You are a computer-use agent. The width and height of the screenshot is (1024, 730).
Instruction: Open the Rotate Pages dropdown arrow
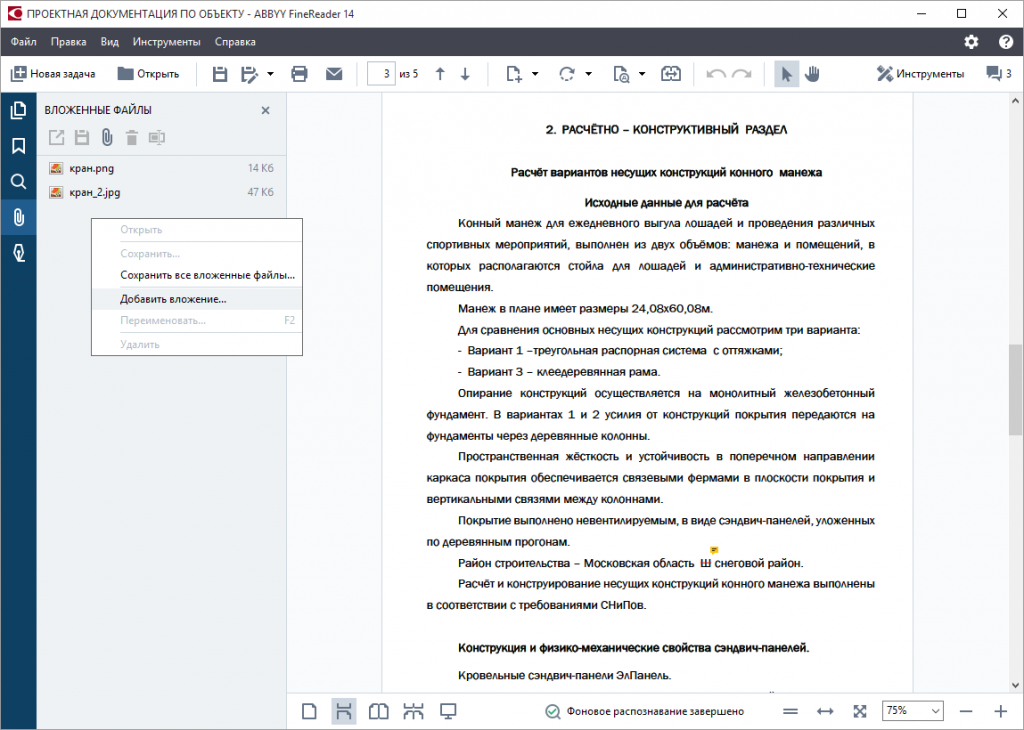588,74
